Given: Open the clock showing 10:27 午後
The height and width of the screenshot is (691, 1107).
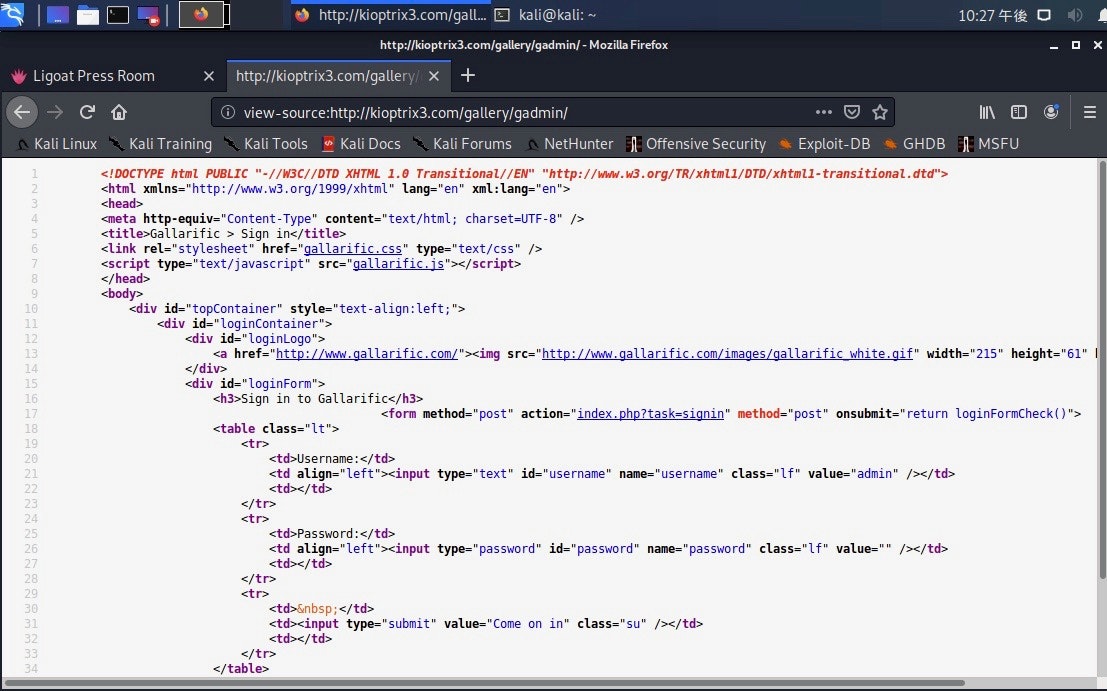Looking at the screenshot, I should [992, 16].
